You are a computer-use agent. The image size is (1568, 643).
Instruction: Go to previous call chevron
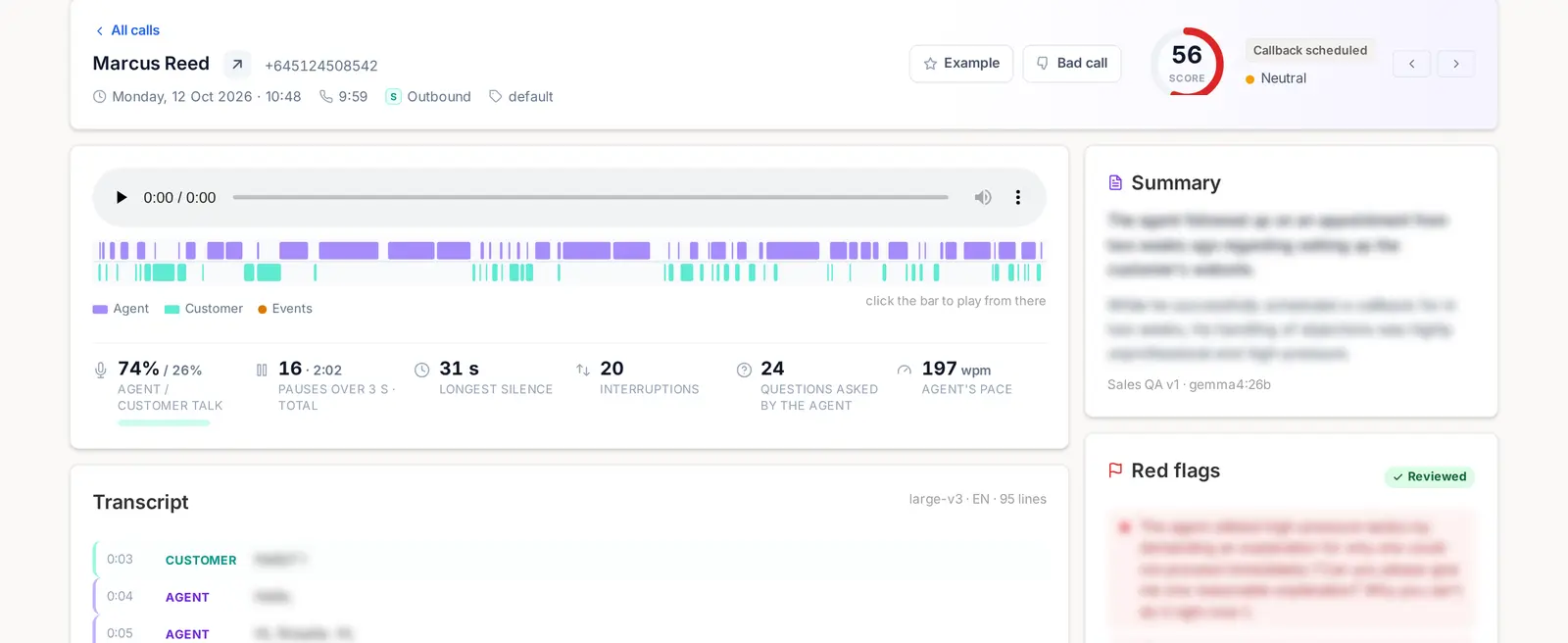pyautogui.click(x=1411, y=64)
